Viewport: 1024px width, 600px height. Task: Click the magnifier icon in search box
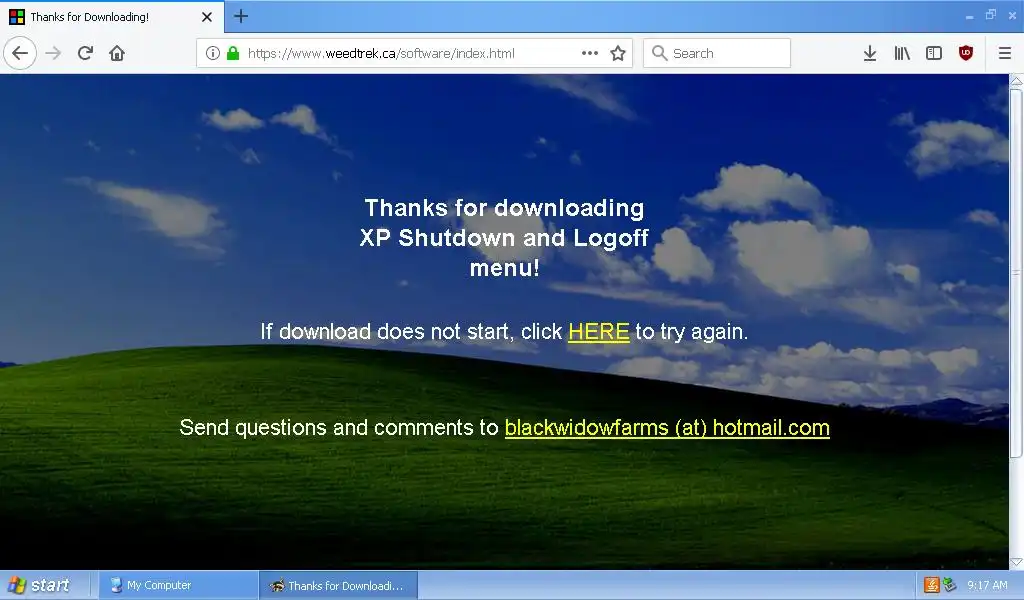[x=660, y=54]
